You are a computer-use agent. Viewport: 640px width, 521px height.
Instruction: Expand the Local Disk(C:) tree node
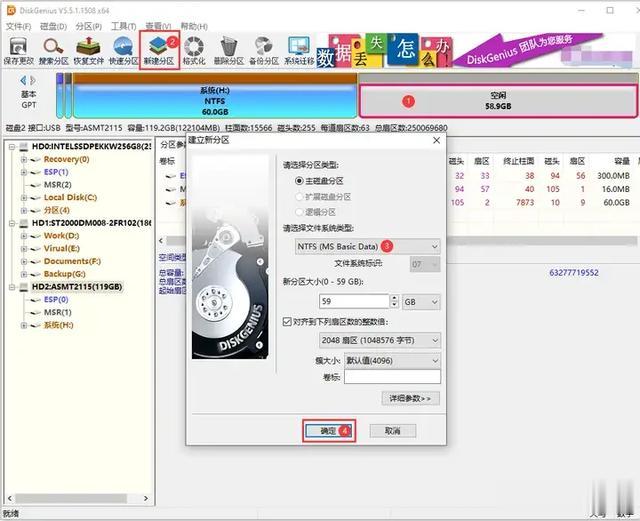(24, 198)
